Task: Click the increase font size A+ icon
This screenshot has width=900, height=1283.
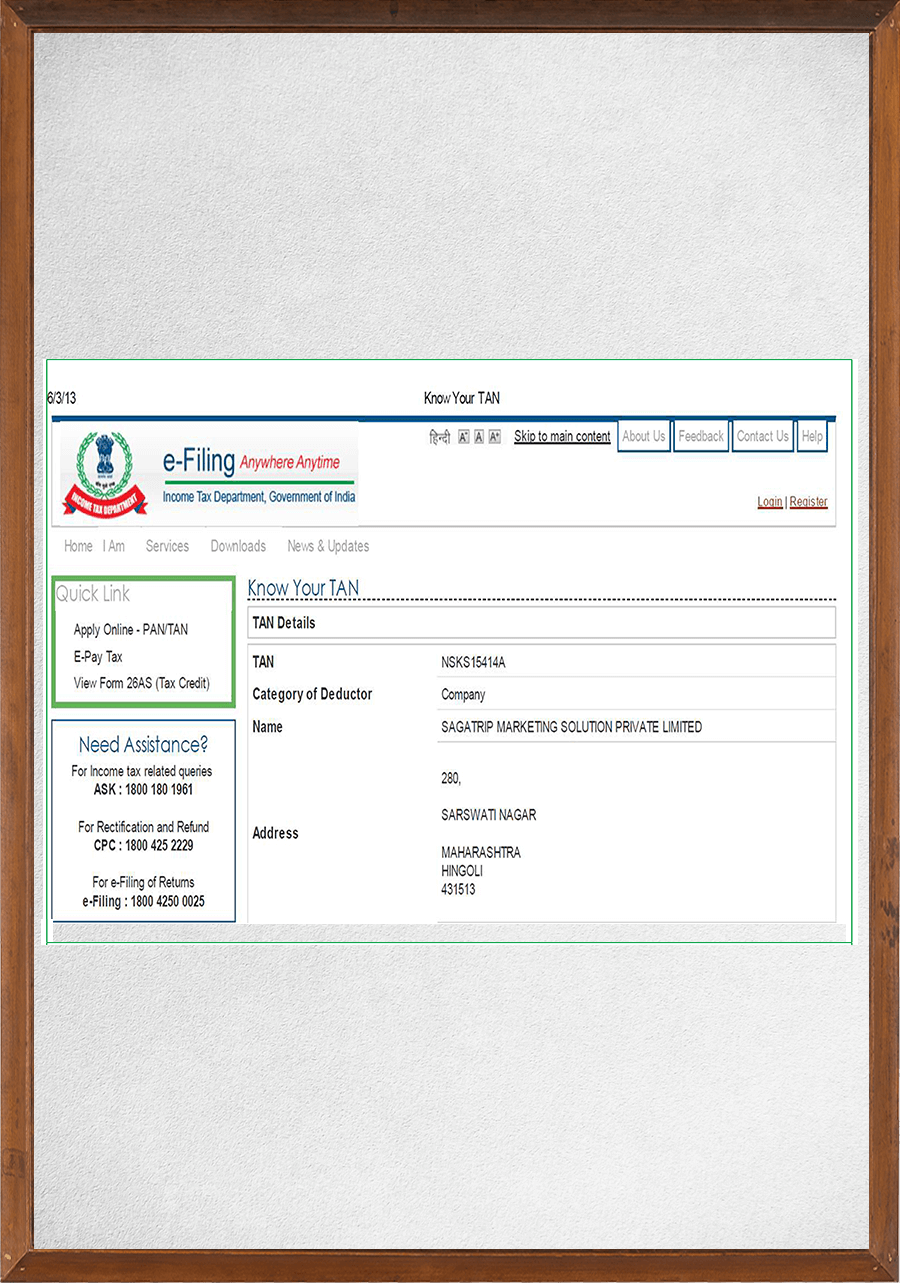Action: tap(494, 437)
